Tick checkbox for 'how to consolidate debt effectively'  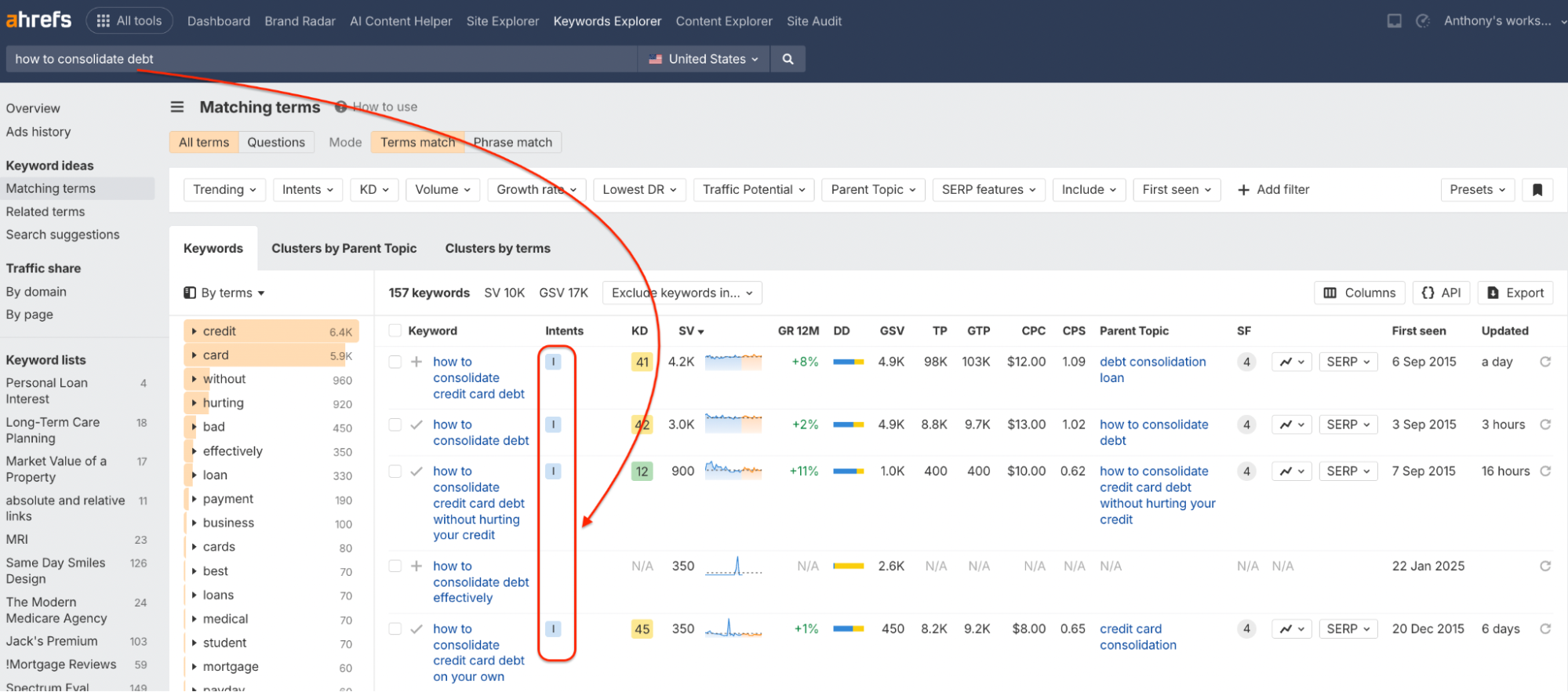pyautogui.click(x=395, y=566)
